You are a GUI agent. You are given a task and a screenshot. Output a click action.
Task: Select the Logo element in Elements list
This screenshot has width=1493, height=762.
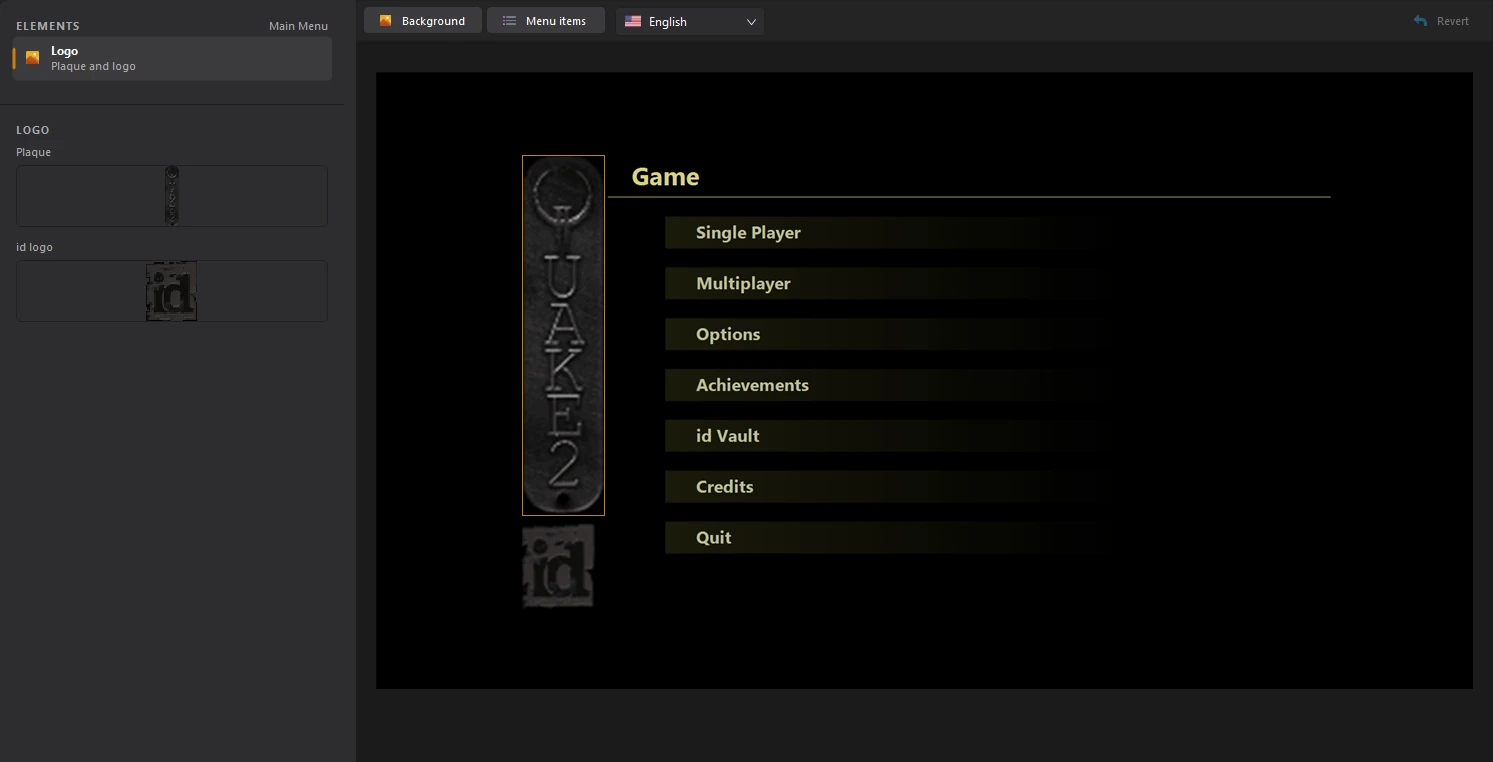coord(172,58)
